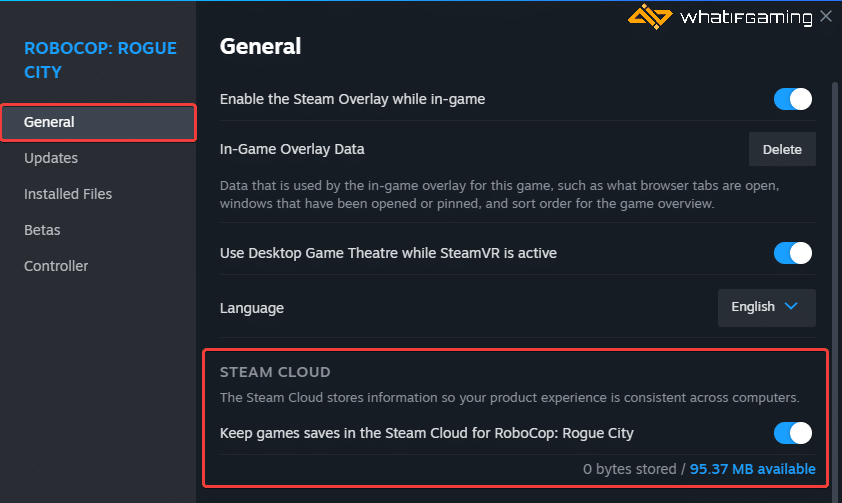Screen dimensions: 842x503
Task: Go to Installed Files section
Action: [68, 194]
